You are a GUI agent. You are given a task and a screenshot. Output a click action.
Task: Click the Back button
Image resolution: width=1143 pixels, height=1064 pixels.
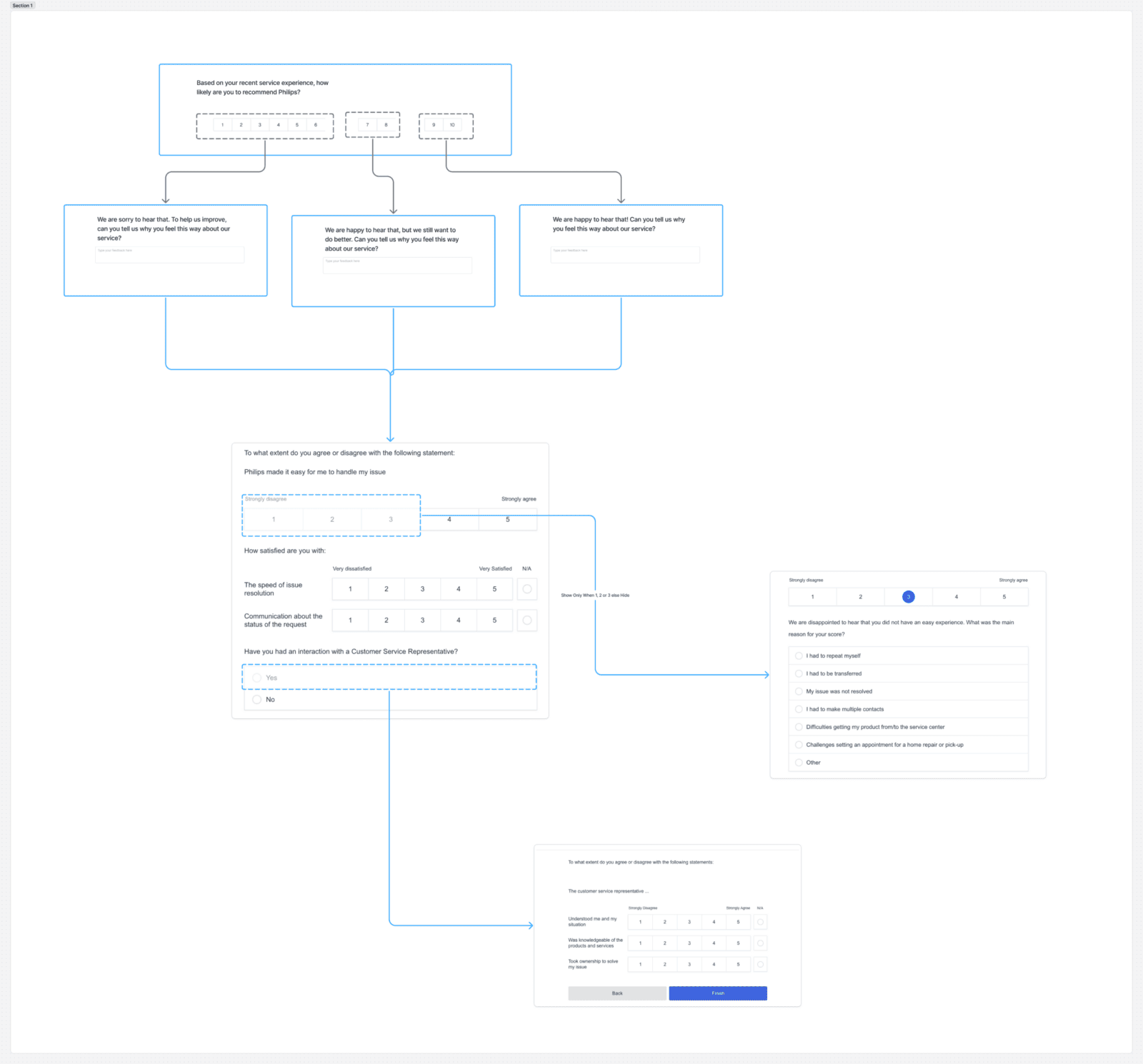click(617, 993)
